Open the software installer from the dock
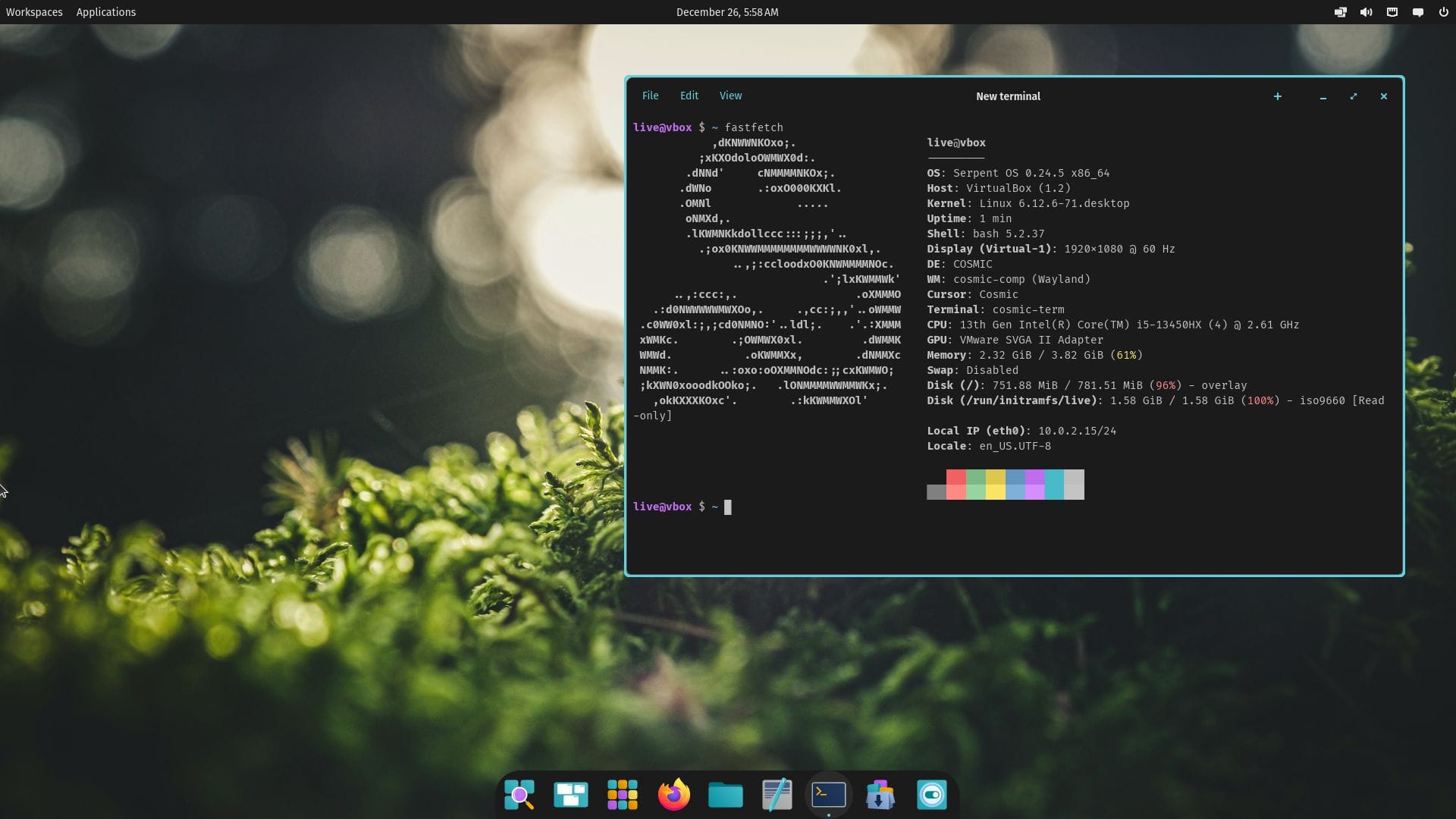1456x819 pixels. pyautogui.click(x=880, y=795)
